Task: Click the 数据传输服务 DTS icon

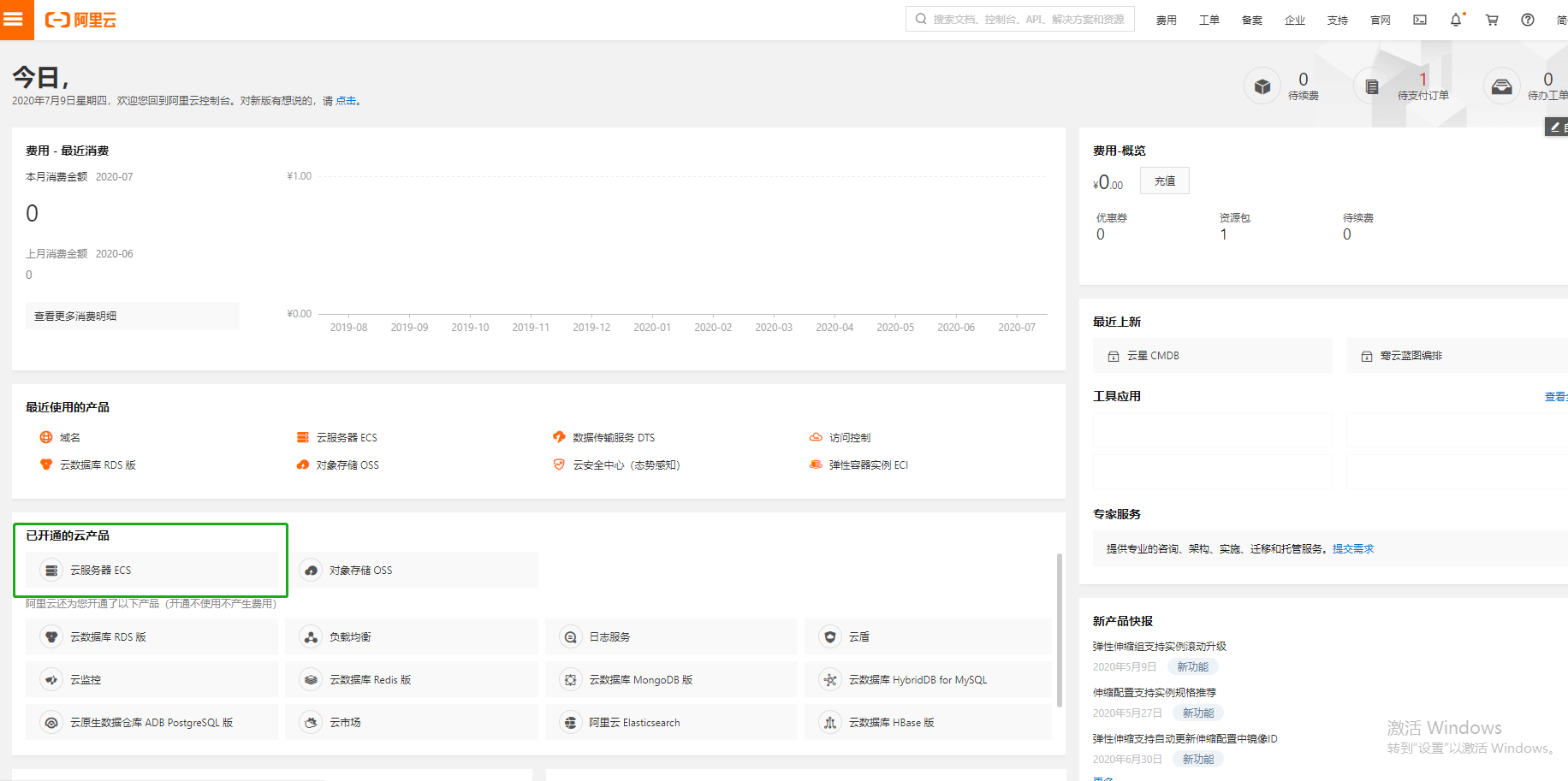Action: [559, 437]
